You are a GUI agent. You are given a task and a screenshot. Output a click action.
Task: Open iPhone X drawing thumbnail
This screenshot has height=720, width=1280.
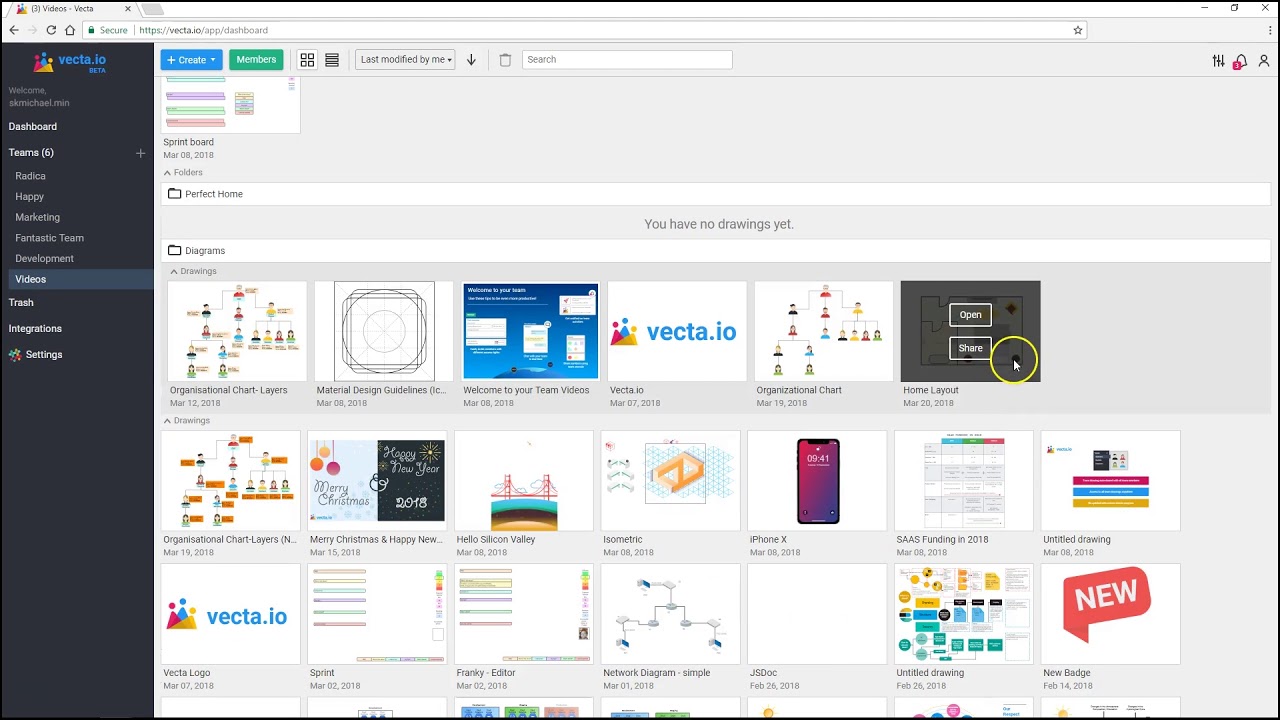(x=817, y=481)
